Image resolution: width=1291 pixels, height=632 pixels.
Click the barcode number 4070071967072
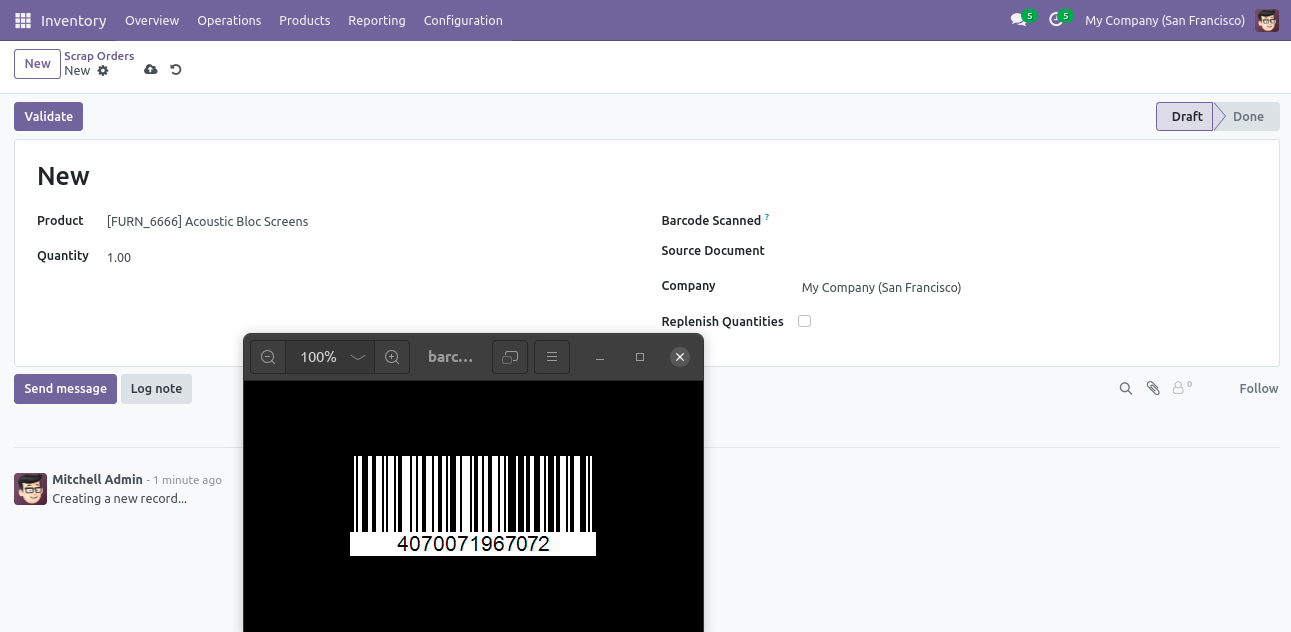473,544
